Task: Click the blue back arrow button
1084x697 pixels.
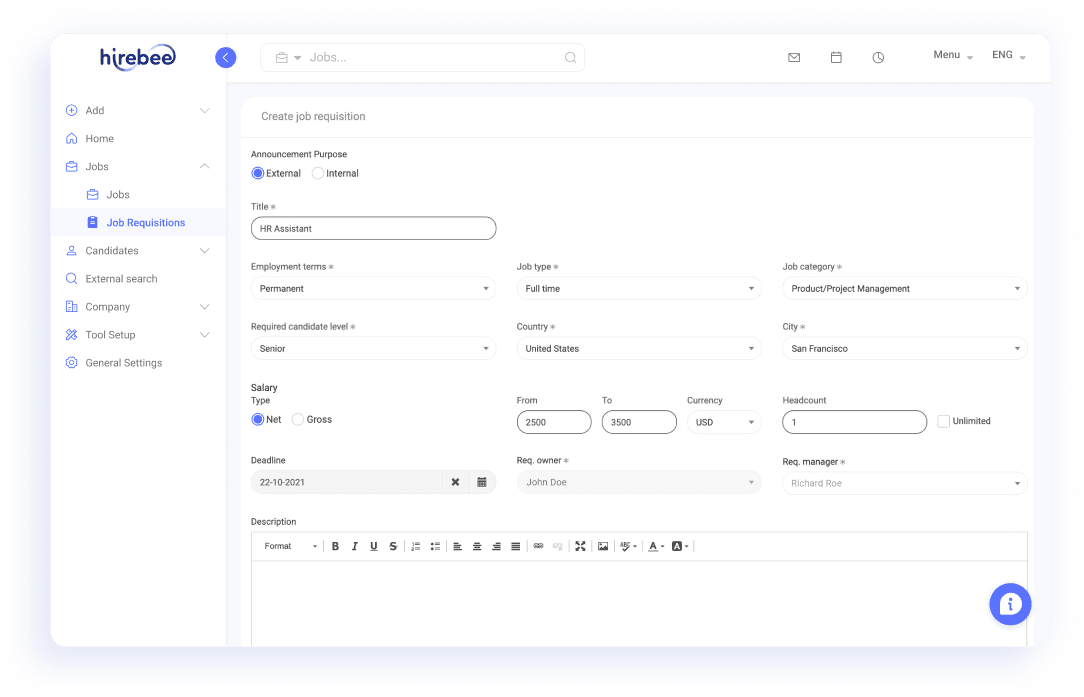Action: [225, 57]
